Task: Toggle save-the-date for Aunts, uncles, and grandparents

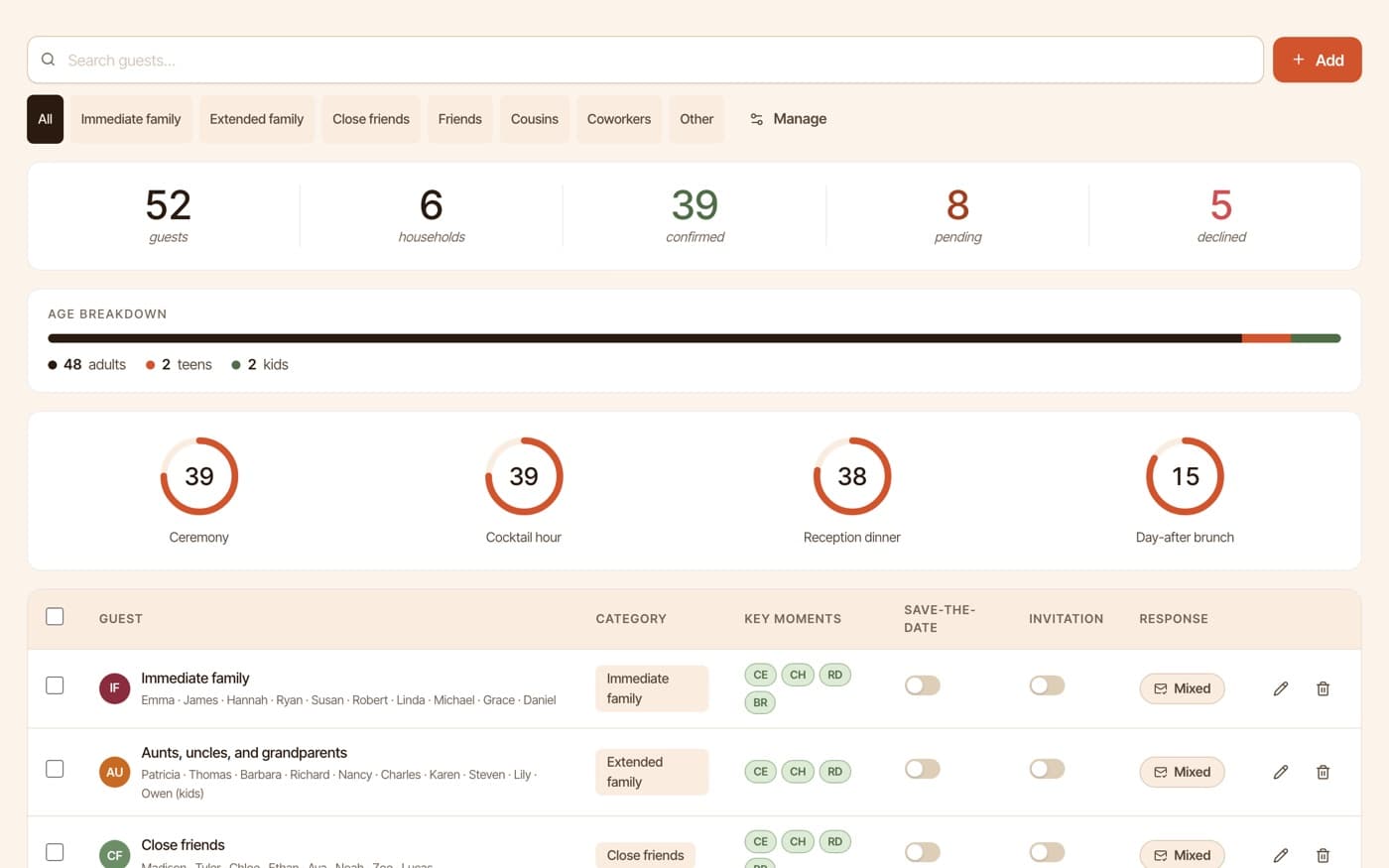Action: point(922,769)
